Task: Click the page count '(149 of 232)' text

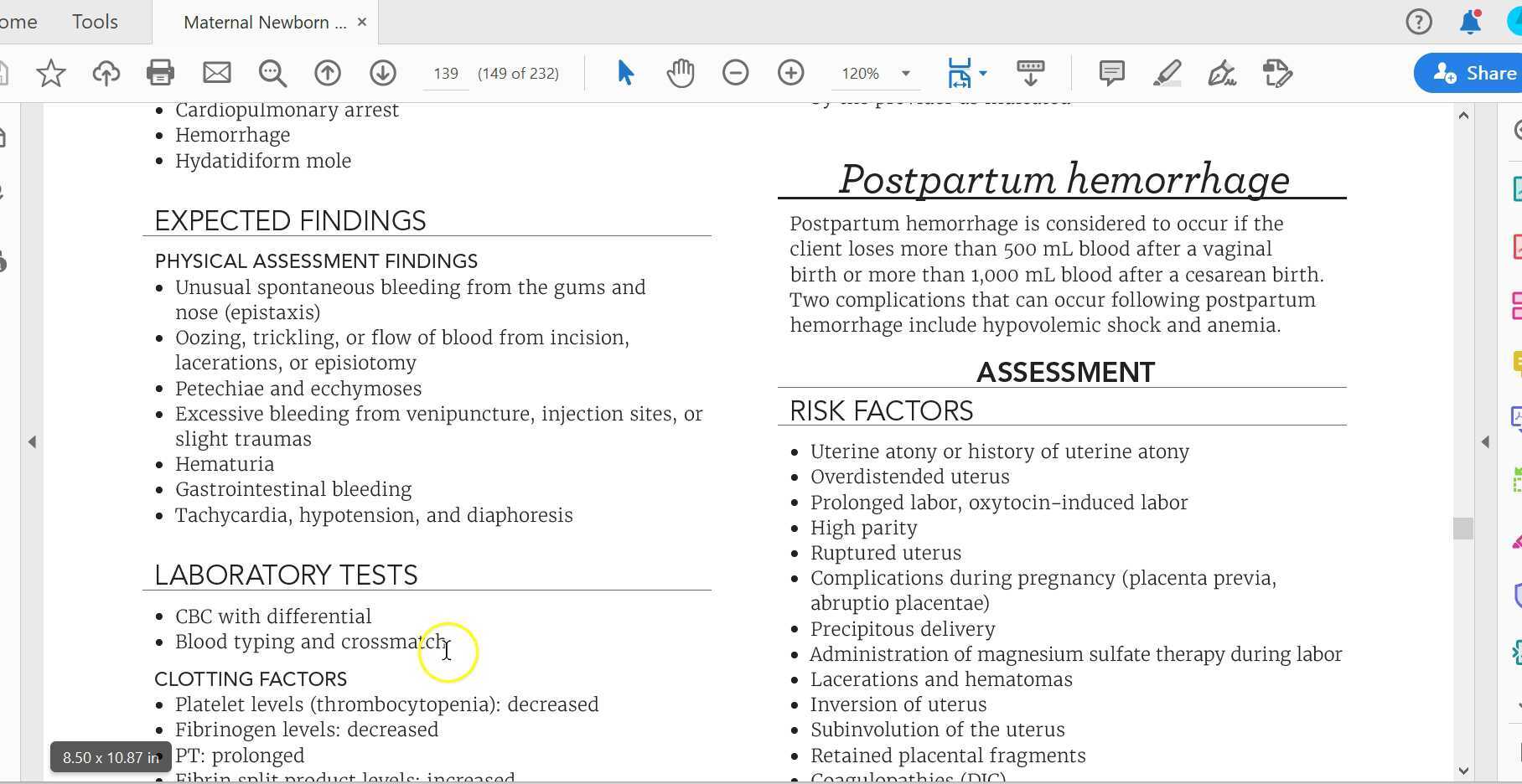Action: coord(518,74)
